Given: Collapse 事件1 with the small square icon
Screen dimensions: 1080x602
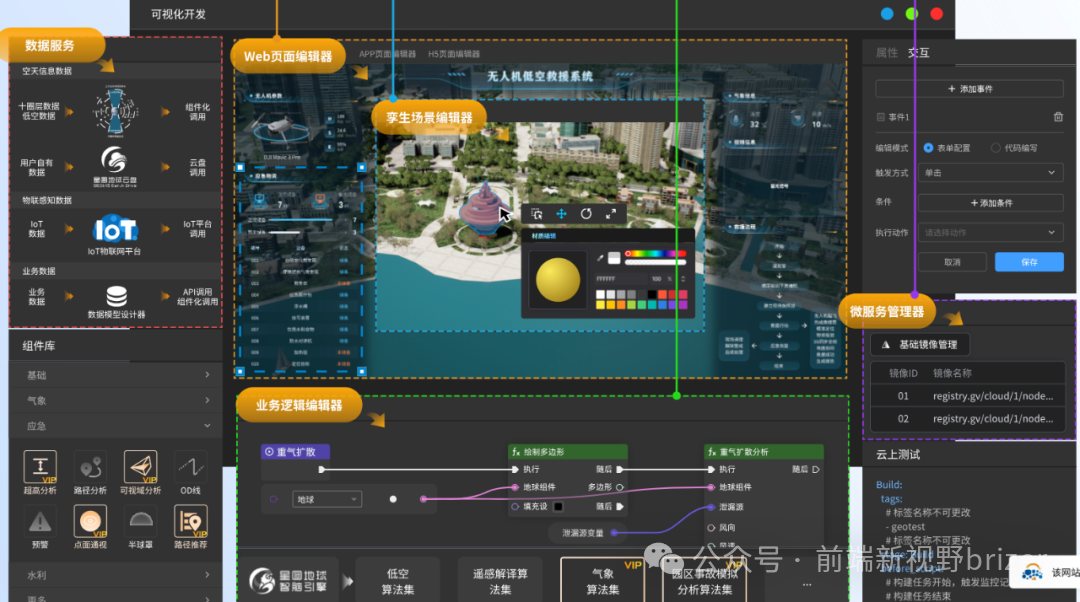Looking at the screenshot, I should pos(880,117).
